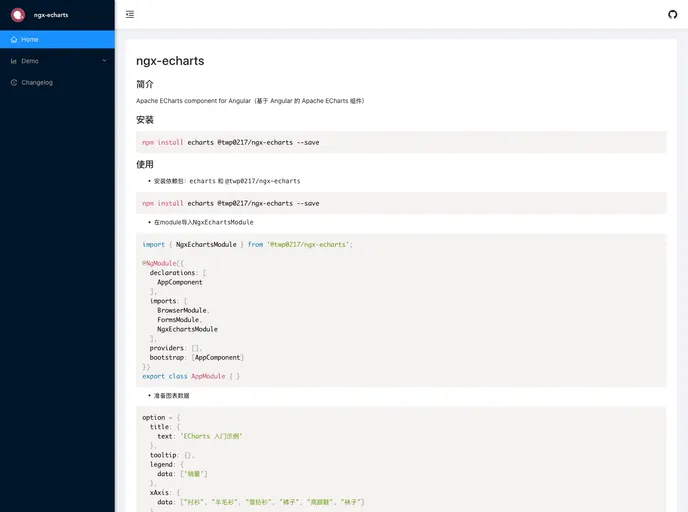Image resolution: width=688 pixels, height=512 pixels.
Task: Click the Changelog clock icon
Action: [x=14, y=82]
